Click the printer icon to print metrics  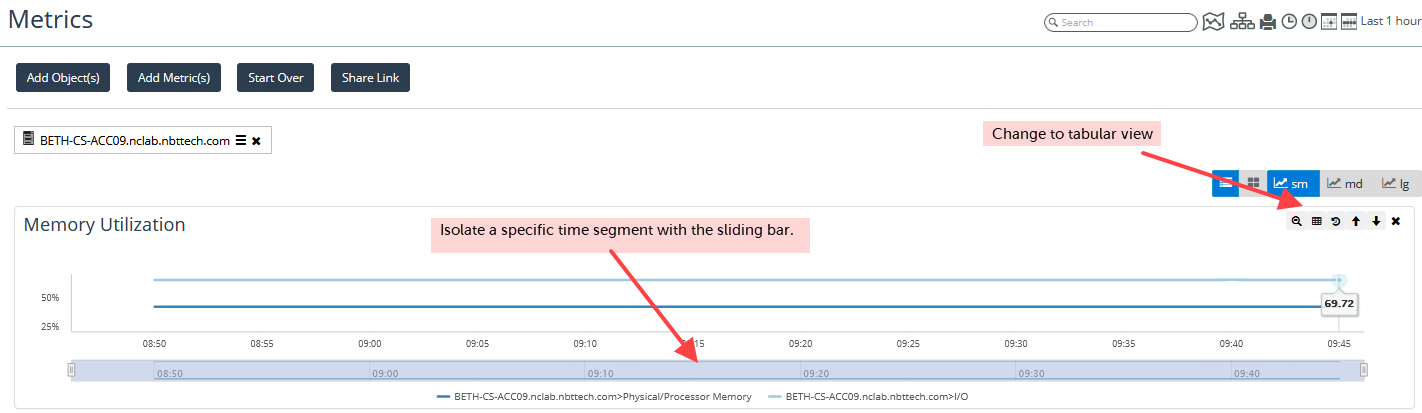pos(1268,21)
